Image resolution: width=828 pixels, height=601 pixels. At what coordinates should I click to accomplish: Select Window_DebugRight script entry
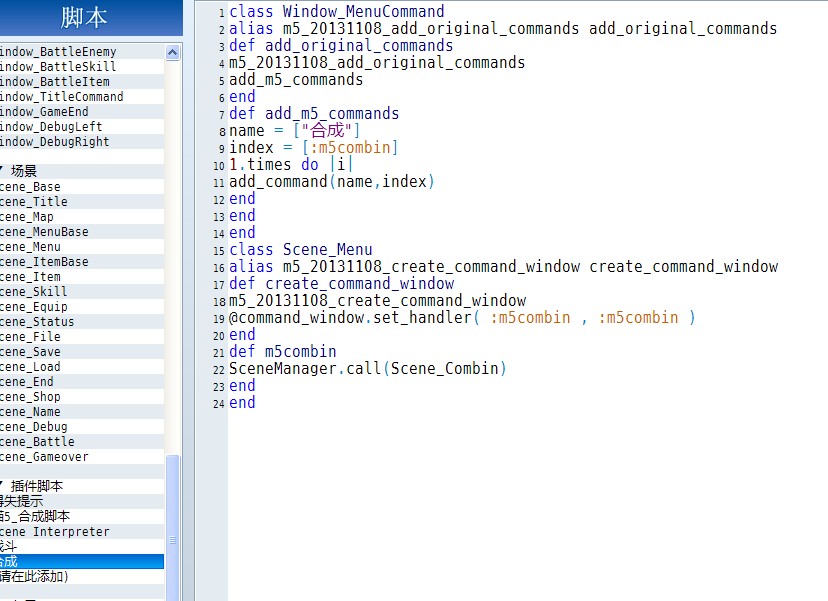pyautogui.click(x=82, y=142)
